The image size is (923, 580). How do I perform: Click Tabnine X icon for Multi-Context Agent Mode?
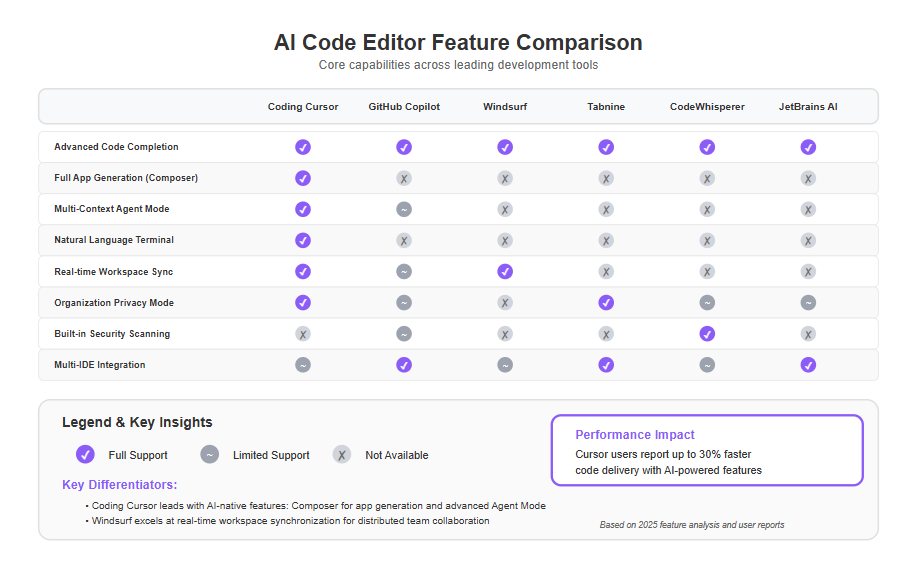coord(606,209)
